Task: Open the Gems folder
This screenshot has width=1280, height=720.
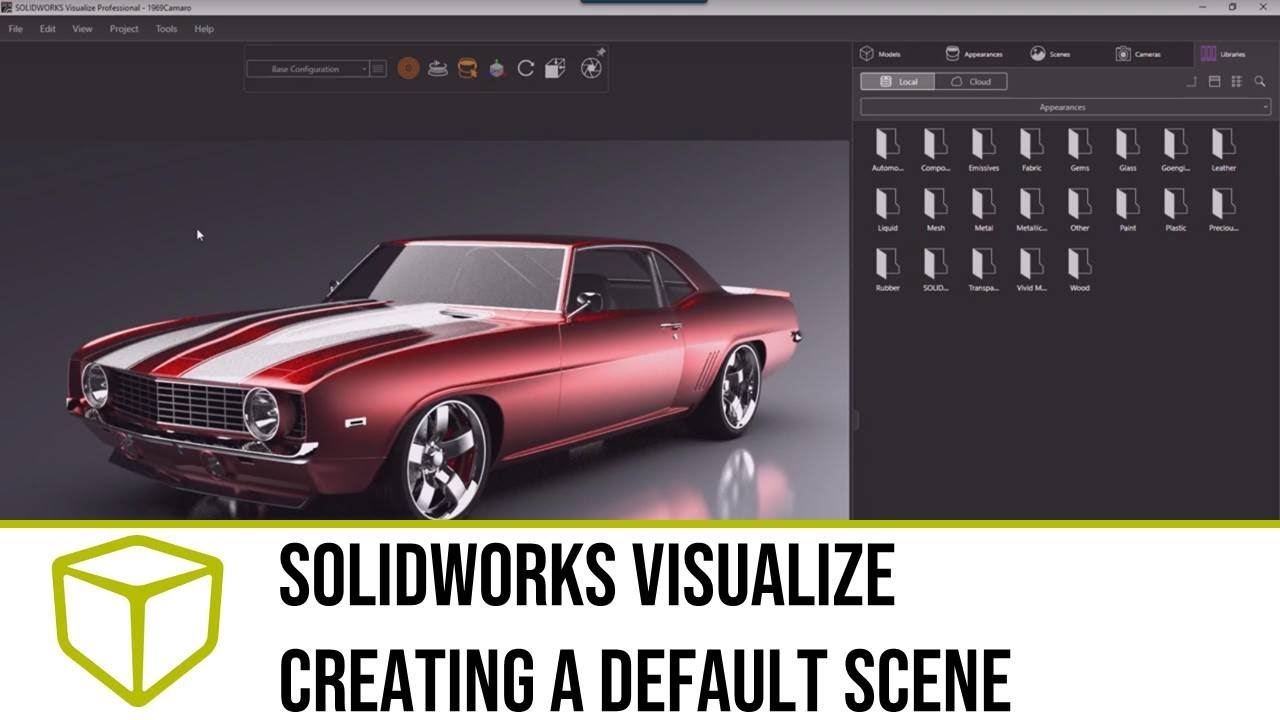Action: [1079, 150]
